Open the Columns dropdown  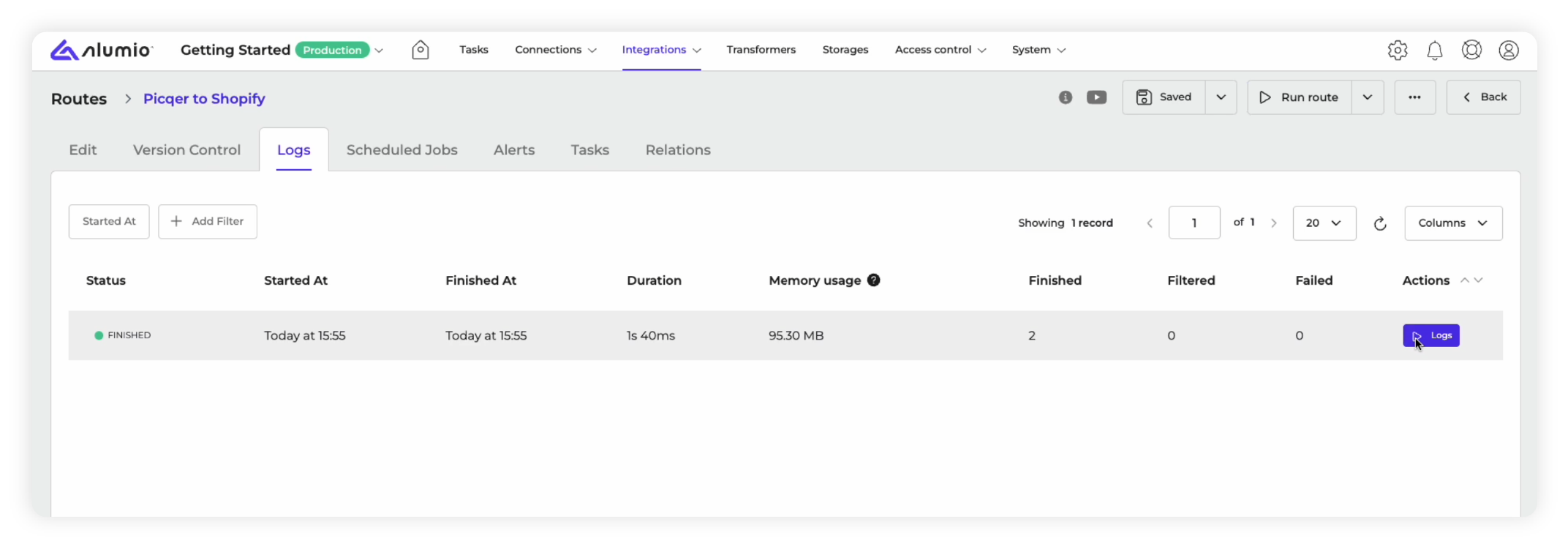point(1453,223)
